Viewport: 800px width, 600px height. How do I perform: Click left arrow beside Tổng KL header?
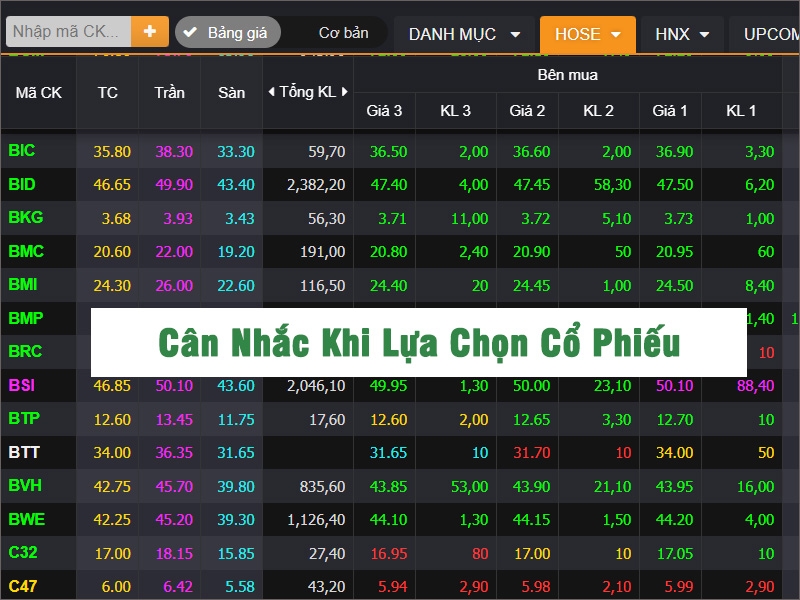(271, 92)
